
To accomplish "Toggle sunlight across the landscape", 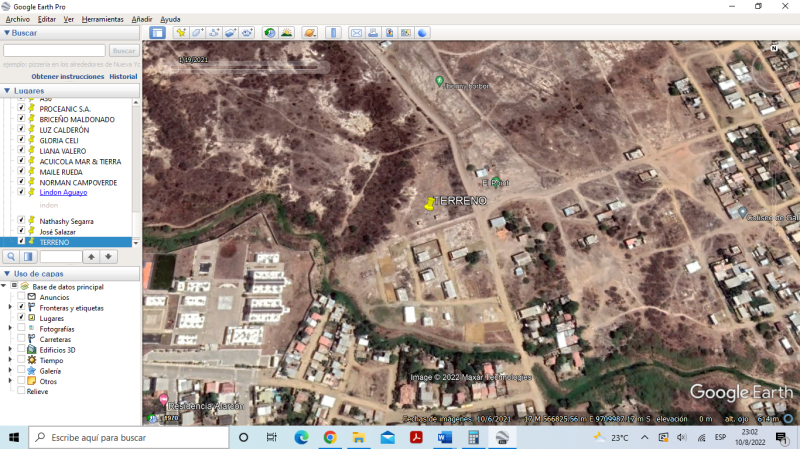I will click(287, 33).
